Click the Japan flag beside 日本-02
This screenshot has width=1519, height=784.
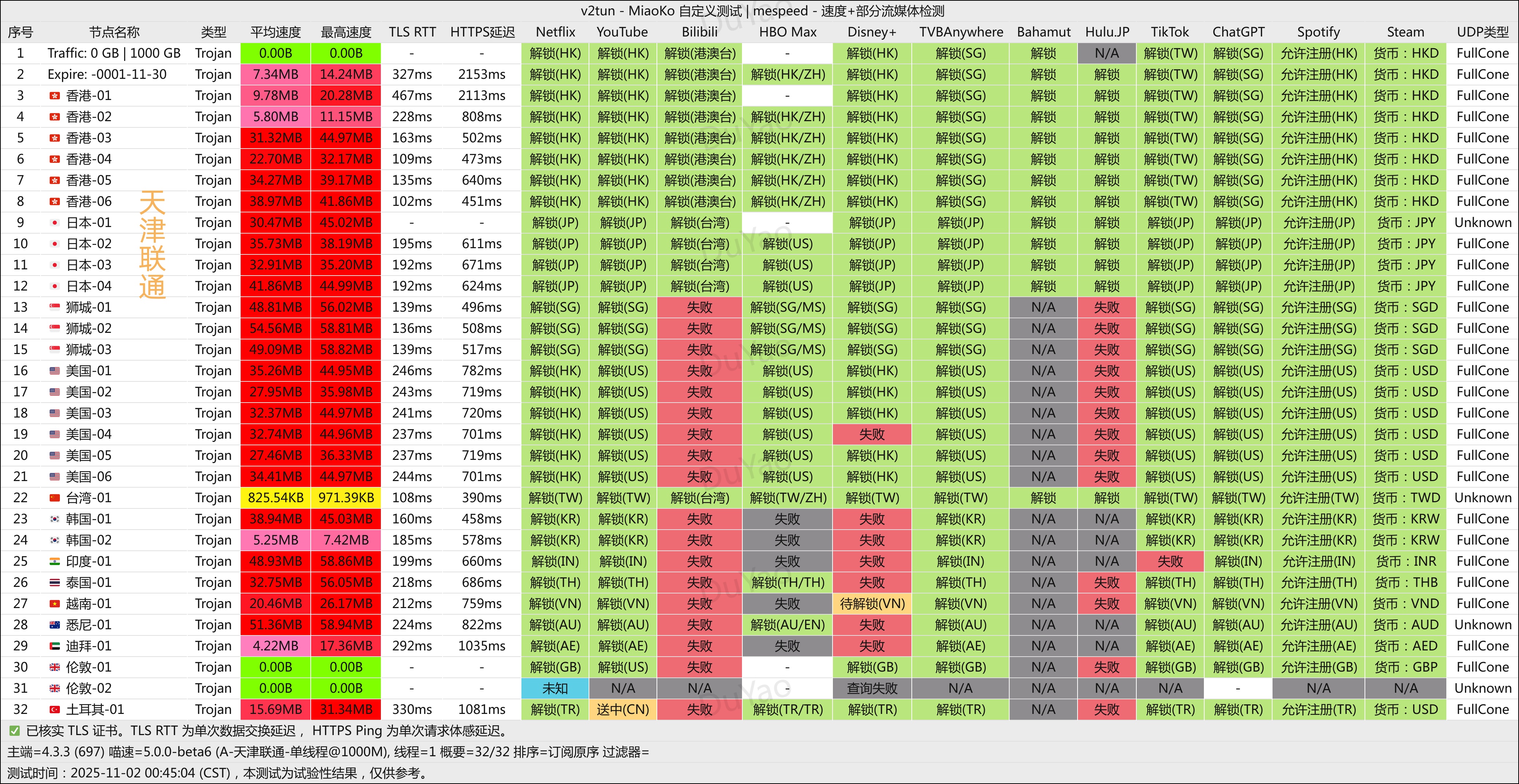(54, 244)
